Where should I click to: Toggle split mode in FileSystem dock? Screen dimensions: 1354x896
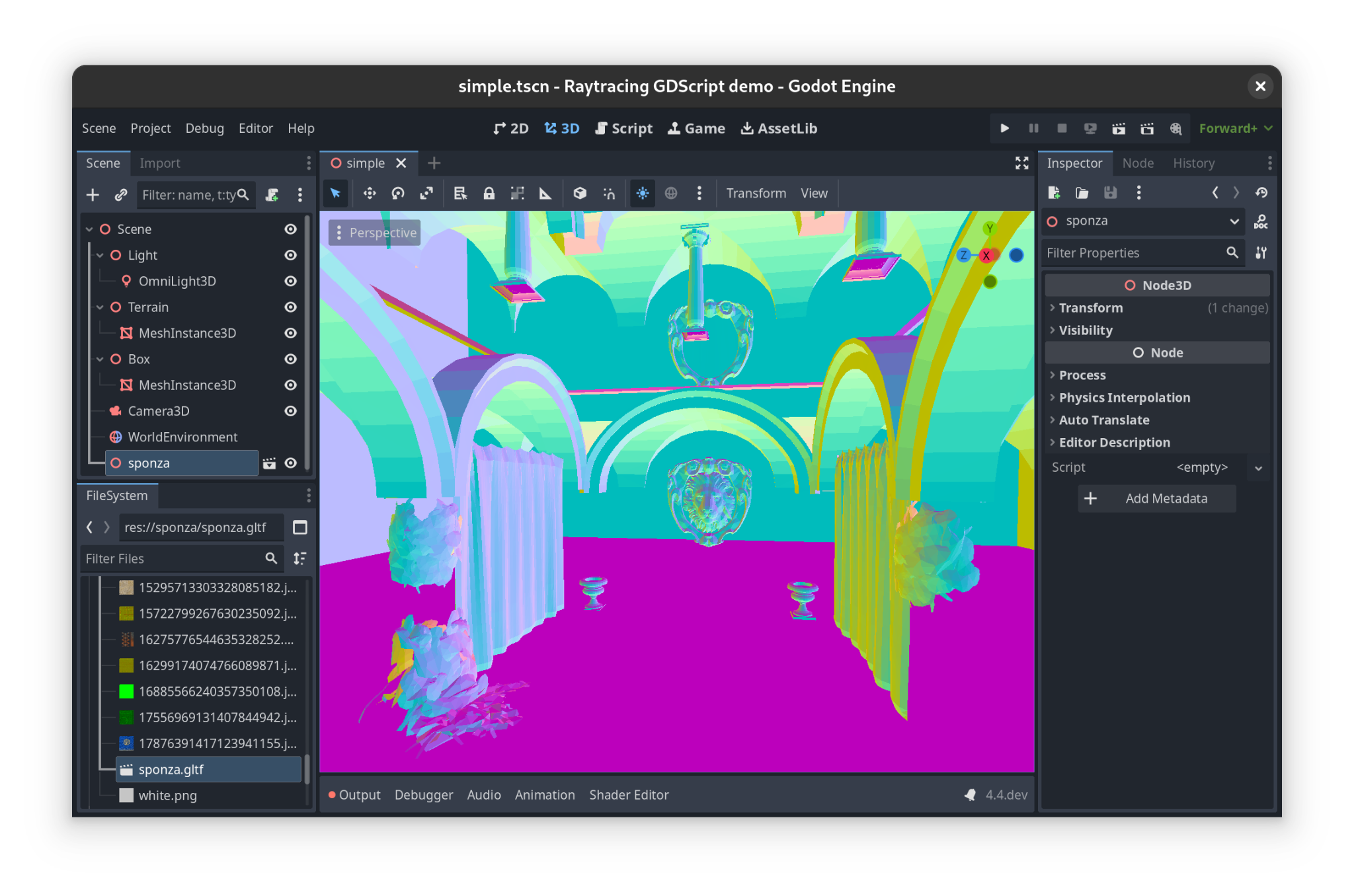click(x=300, y=527)
